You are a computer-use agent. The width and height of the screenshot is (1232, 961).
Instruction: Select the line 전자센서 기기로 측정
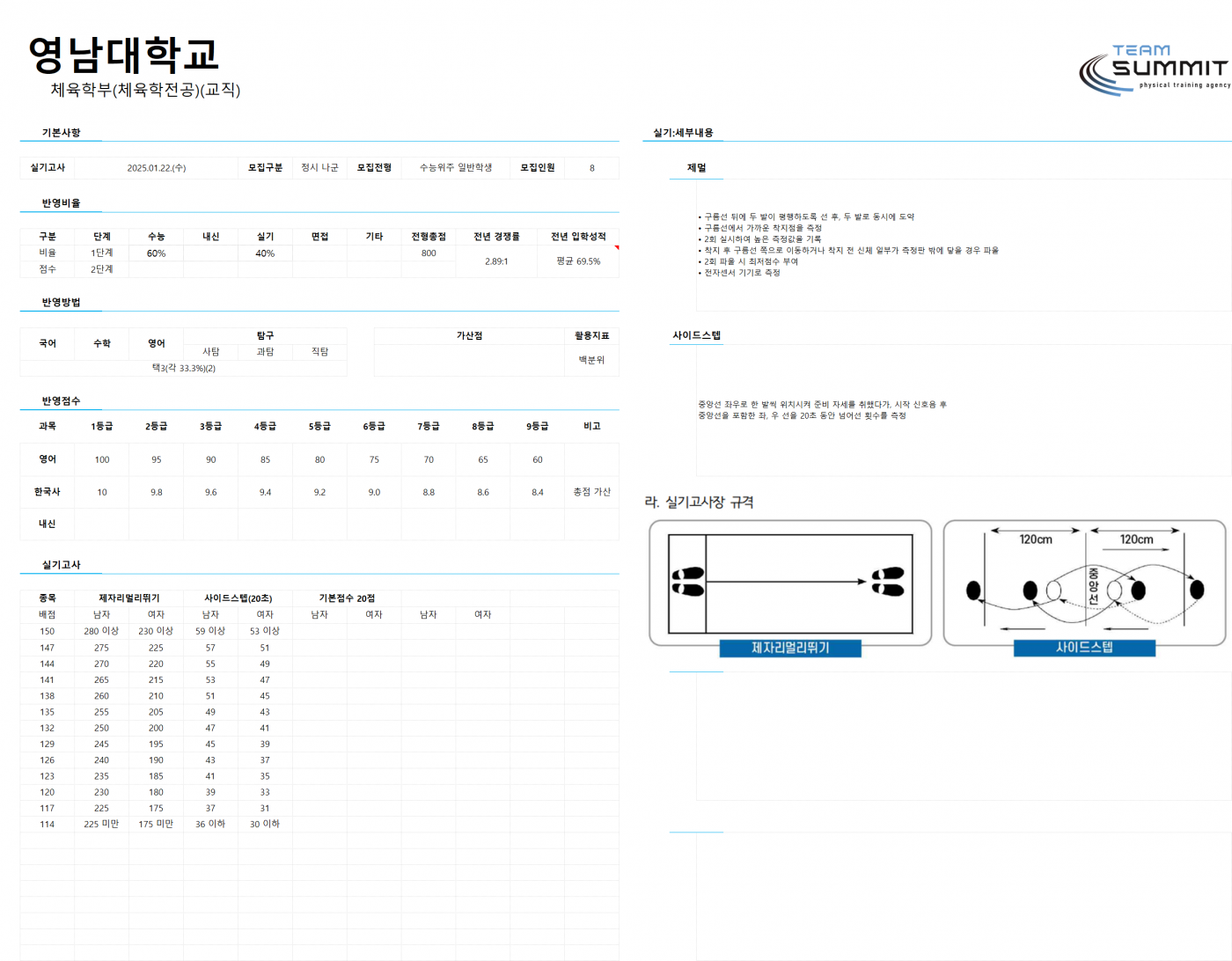click(x=741, y=273)
